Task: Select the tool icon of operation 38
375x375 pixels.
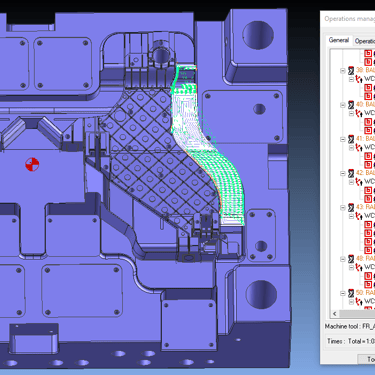Action: [351, 70]
